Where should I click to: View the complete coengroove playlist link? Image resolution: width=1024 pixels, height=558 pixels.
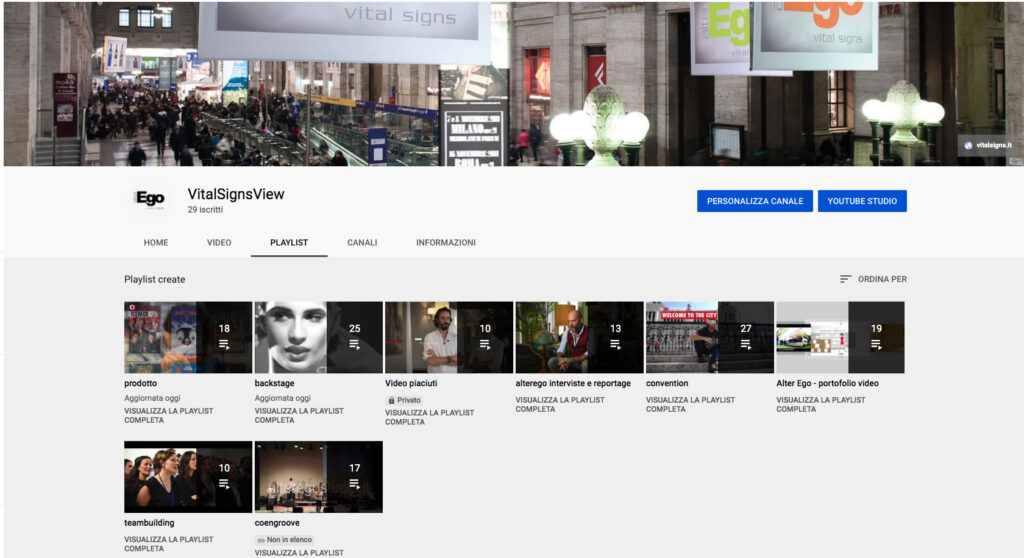coord(299,553)
